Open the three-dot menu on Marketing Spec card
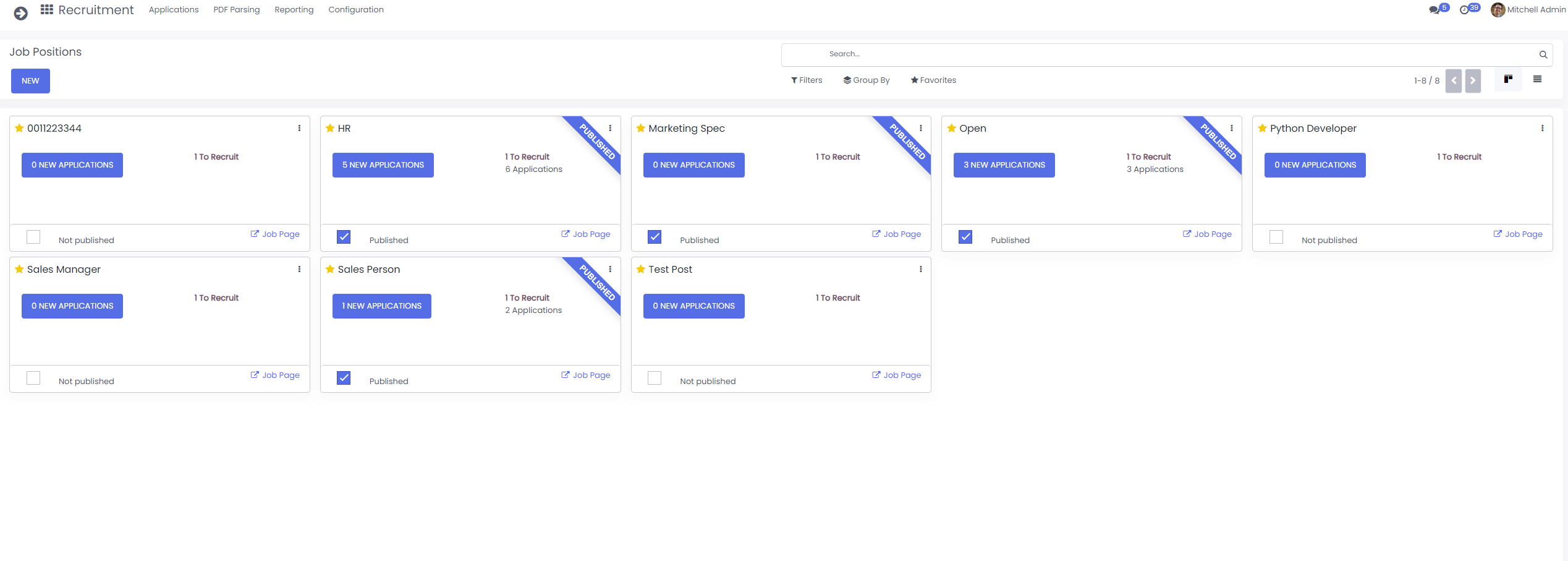The height and width of the screenshot is (561, 1568). pyautogui.click(x=921, y=129)
